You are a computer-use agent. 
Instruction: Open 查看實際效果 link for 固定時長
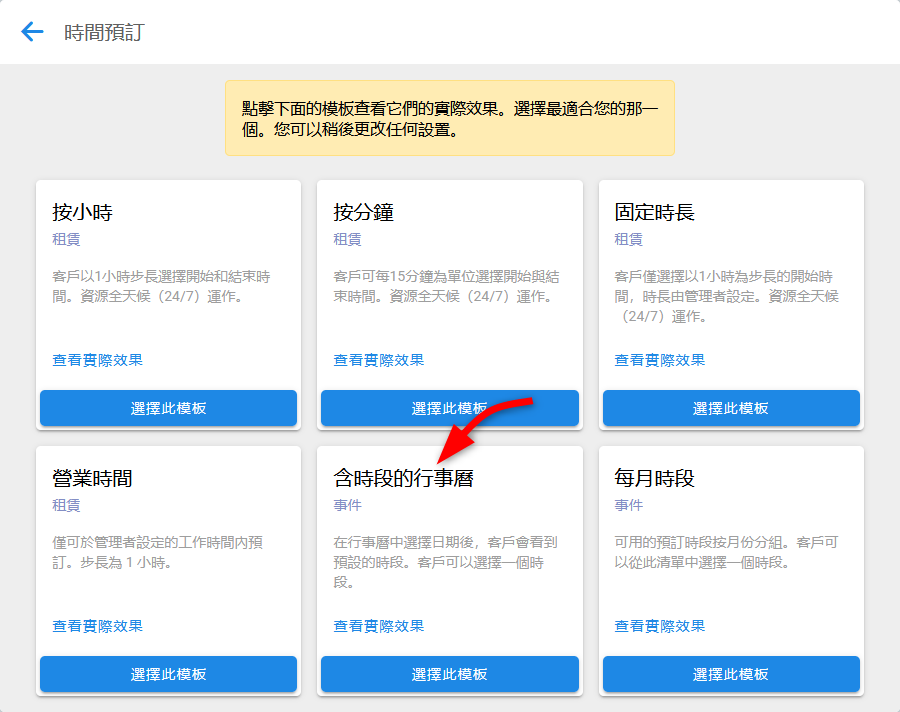[x=659, y=360]
